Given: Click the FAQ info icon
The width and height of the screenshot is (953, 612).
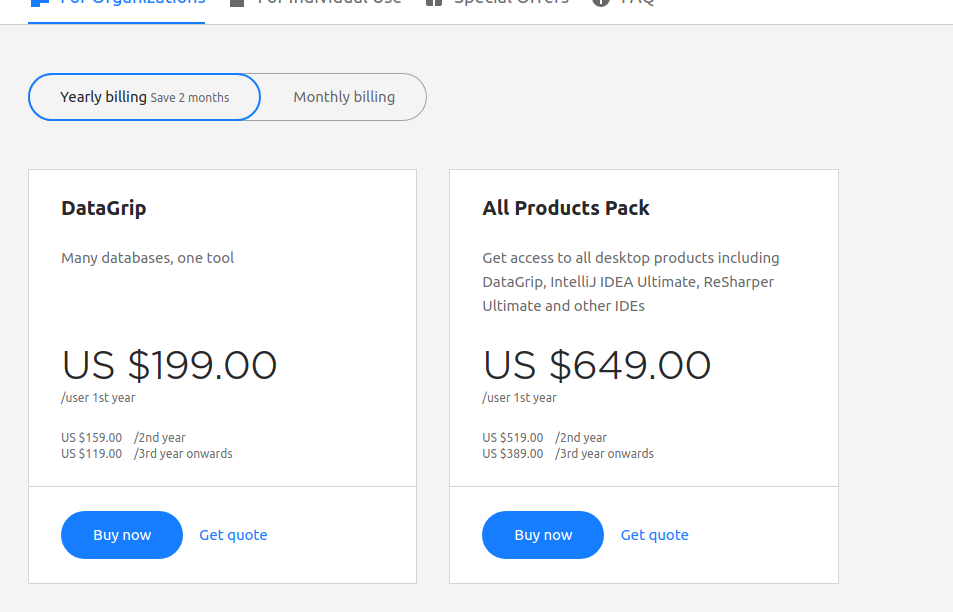Looking at the screenshot, I should pyautogui.click(x=600, y=3).
